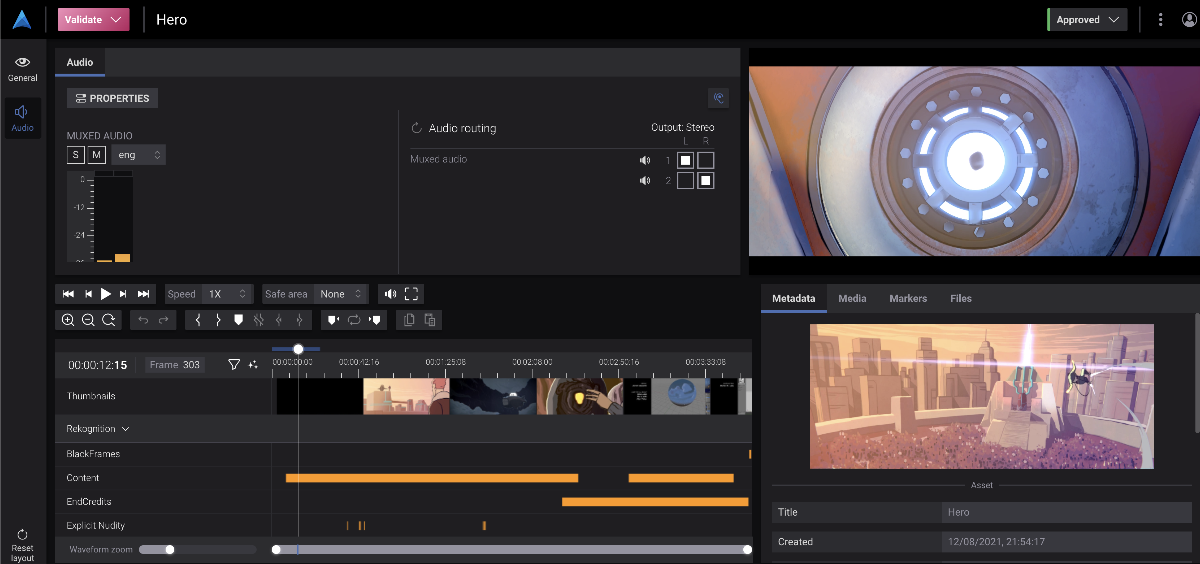The height and width of the screenshot is (564, 1200).
Task: Click the PROPERTIES button
Action: (112, 98)
